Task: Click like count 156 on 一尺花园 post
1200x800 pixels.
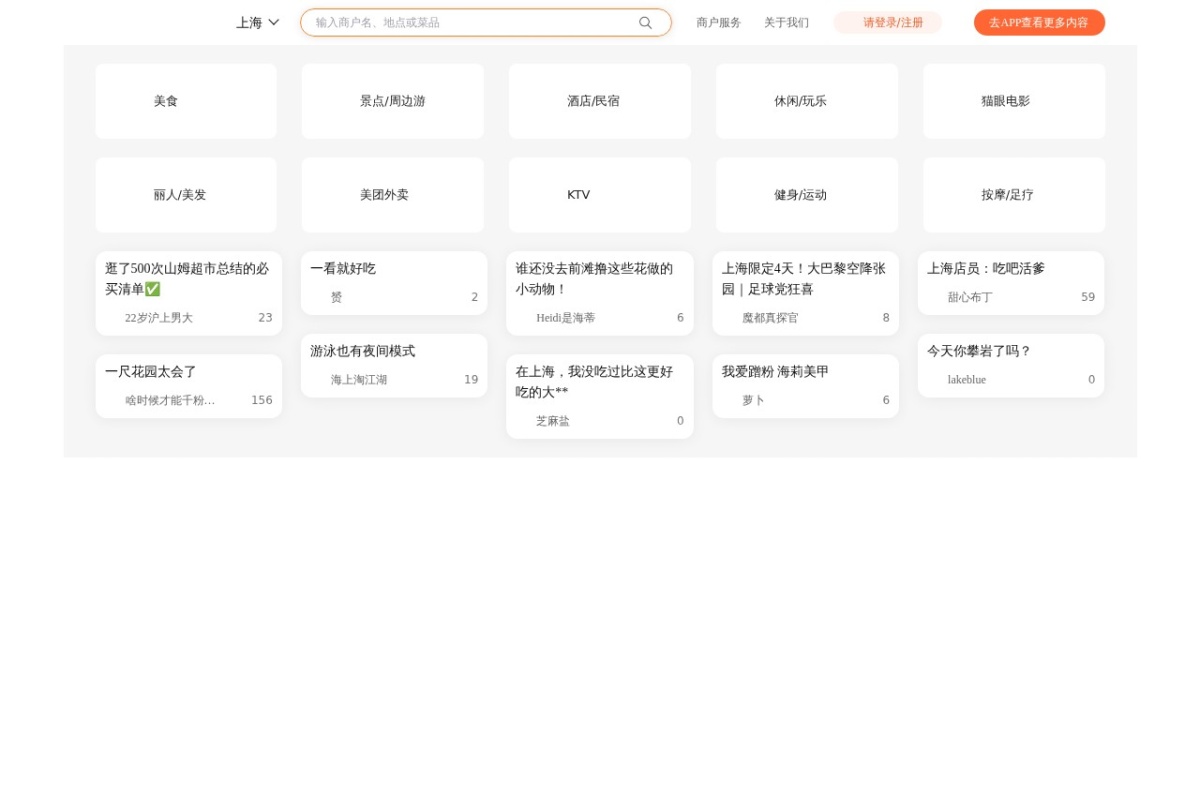Action: pyautogui.click(x=262, y=400)
